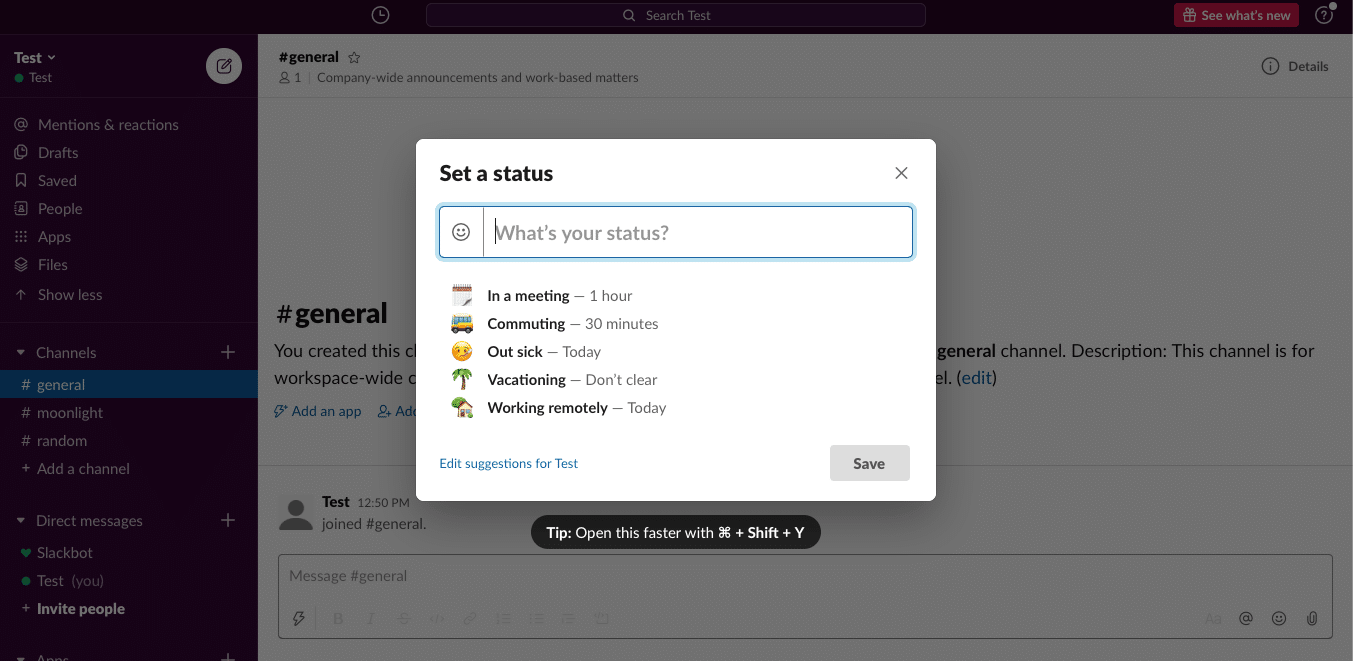Choose the Vacationing status suggestion
1353x661 pixels.
point(572,380)
